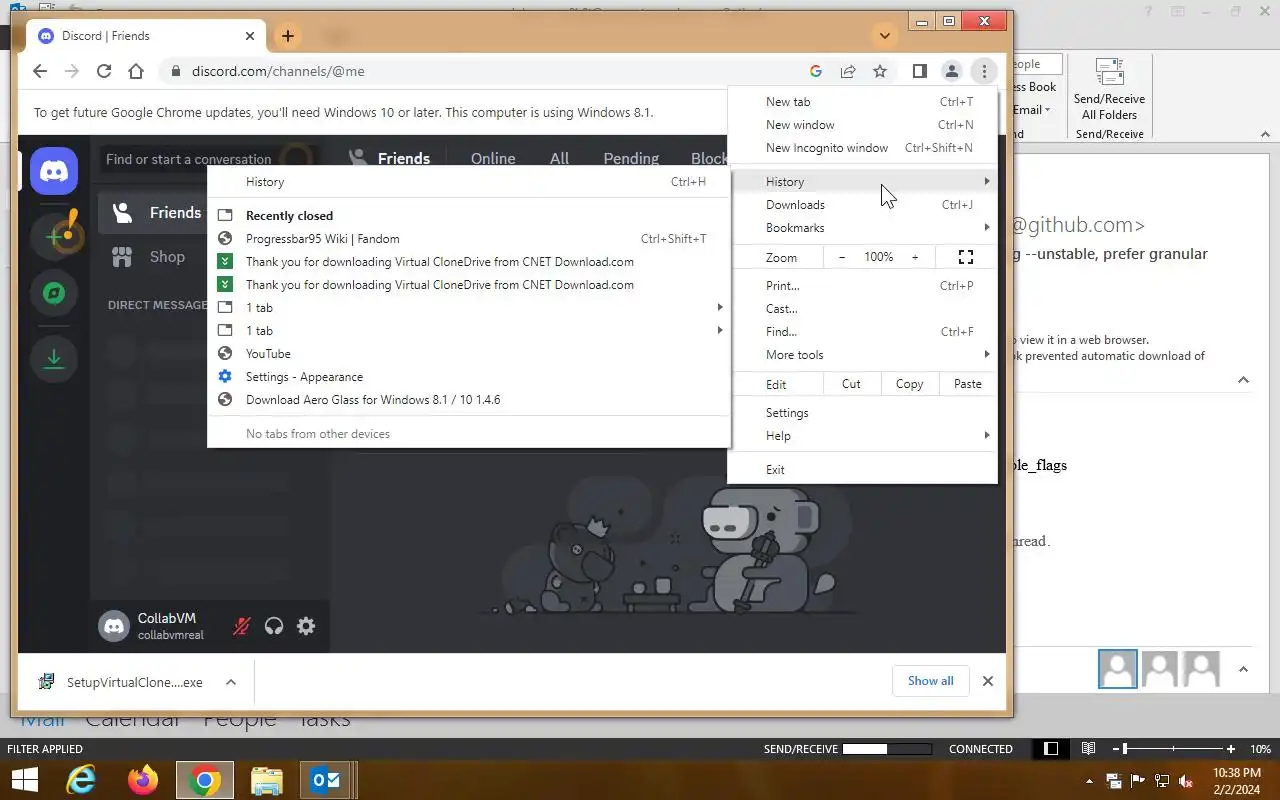Click Copy in the Edit row
Image resolution: width=1280 pixels, height=800 pixels.
[x=909, y=384]
